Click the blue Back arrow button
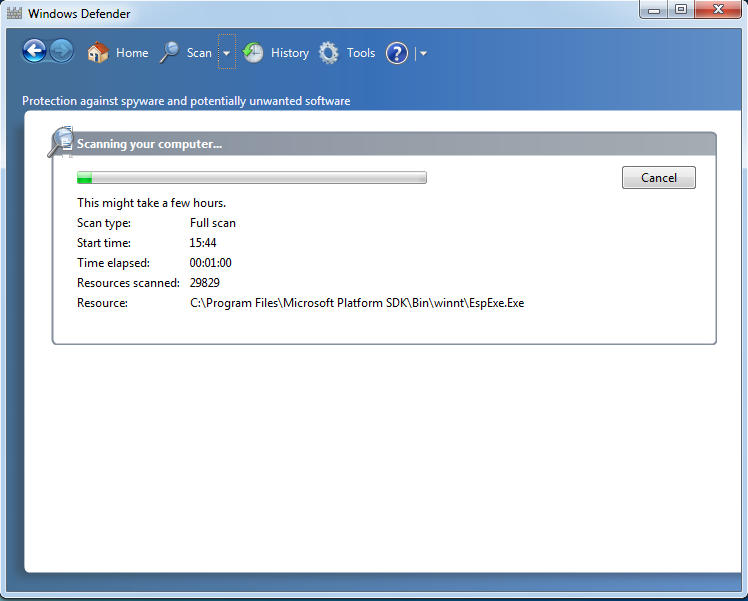This screenshot has height=601, width=748. click(34, 52)
